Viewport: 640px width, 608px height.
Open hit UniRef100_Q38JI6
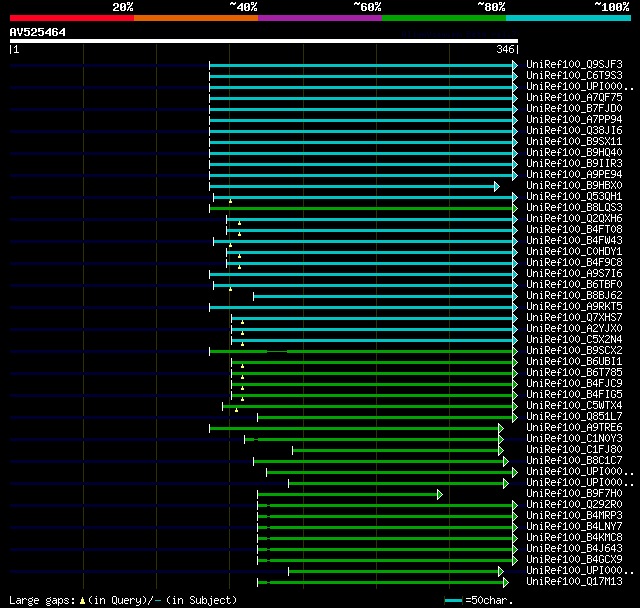(x=574, y=131)
